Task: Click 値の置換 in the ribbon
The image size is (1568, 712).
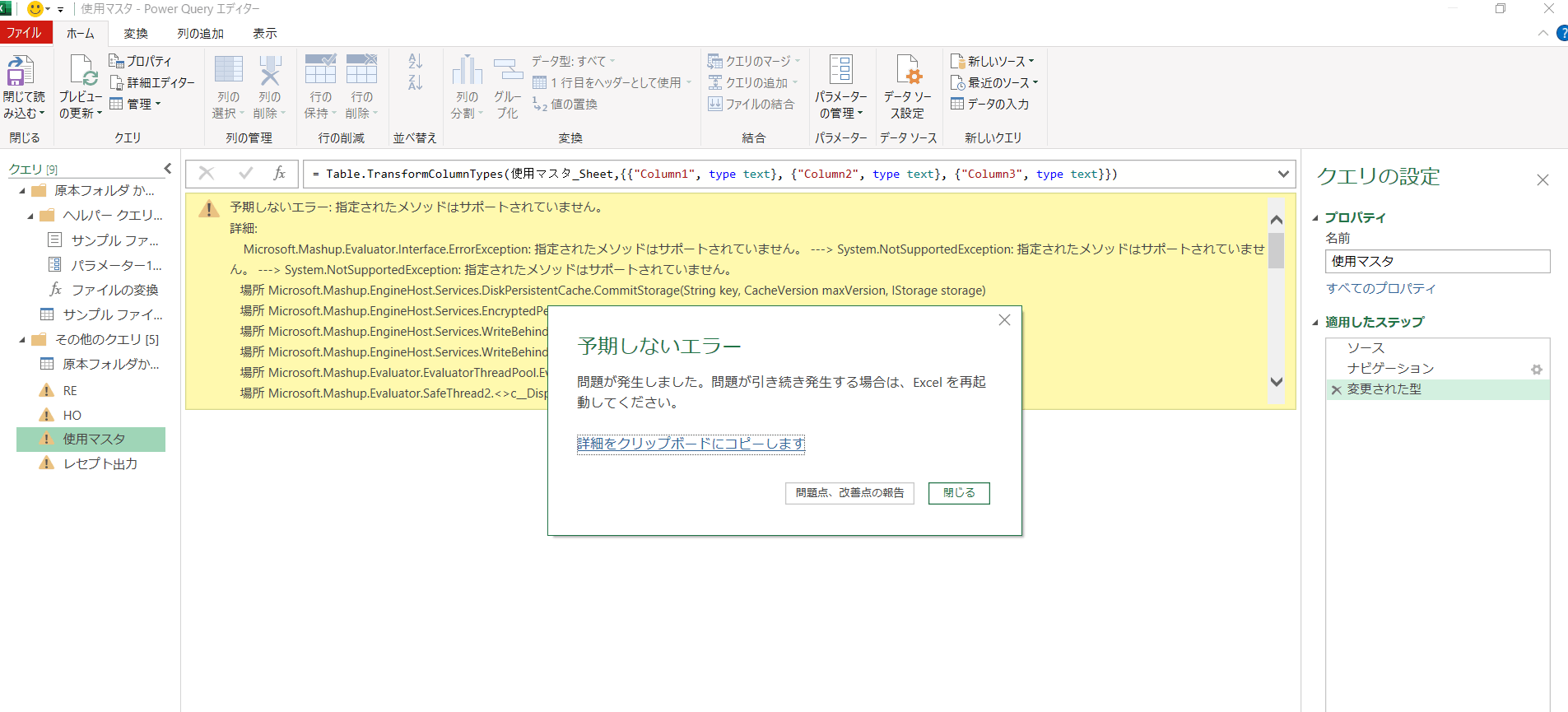Action: click(x=565, y=104)
